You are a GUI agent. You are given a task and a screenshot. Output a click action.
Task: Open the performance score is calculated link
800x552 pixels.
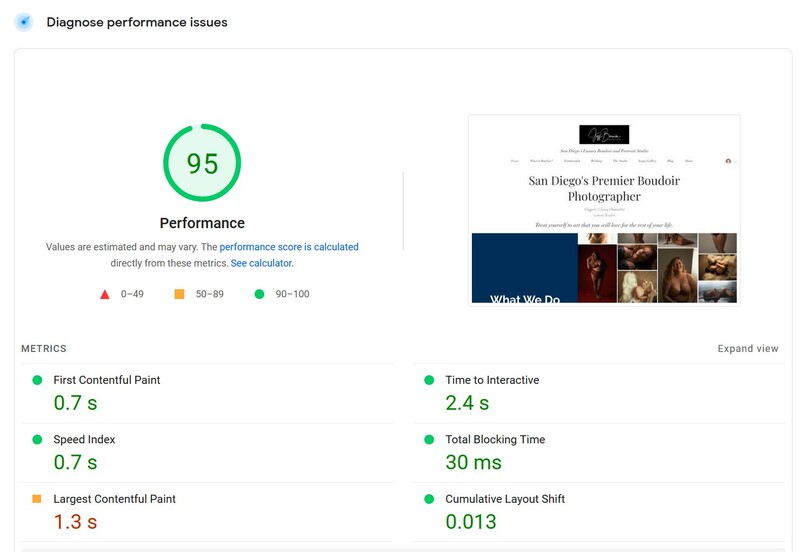(x=289, y=247)
